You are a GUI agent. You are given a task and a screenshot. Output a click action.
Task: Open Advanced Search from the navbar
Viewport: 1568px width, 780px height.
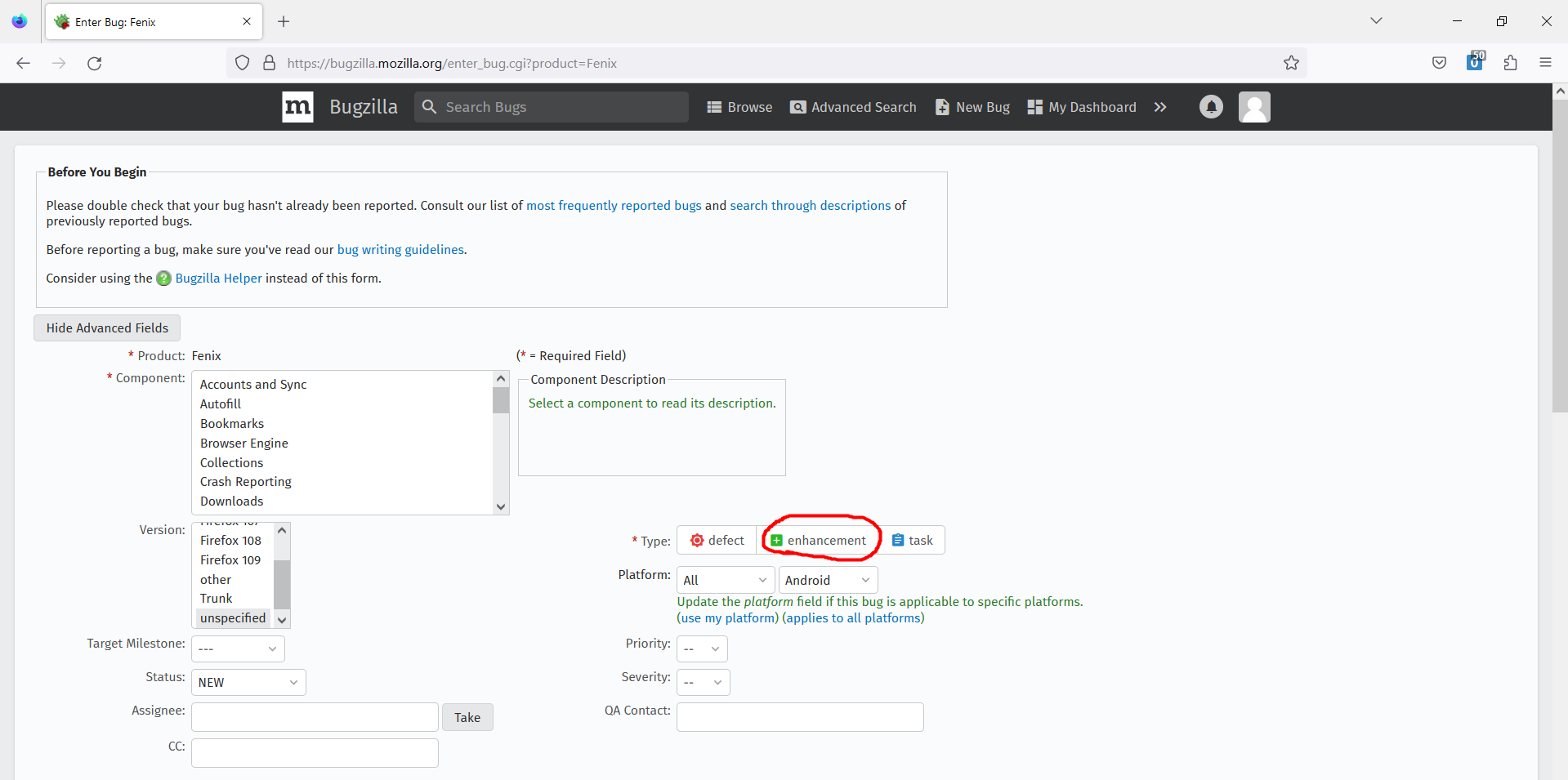853,107
